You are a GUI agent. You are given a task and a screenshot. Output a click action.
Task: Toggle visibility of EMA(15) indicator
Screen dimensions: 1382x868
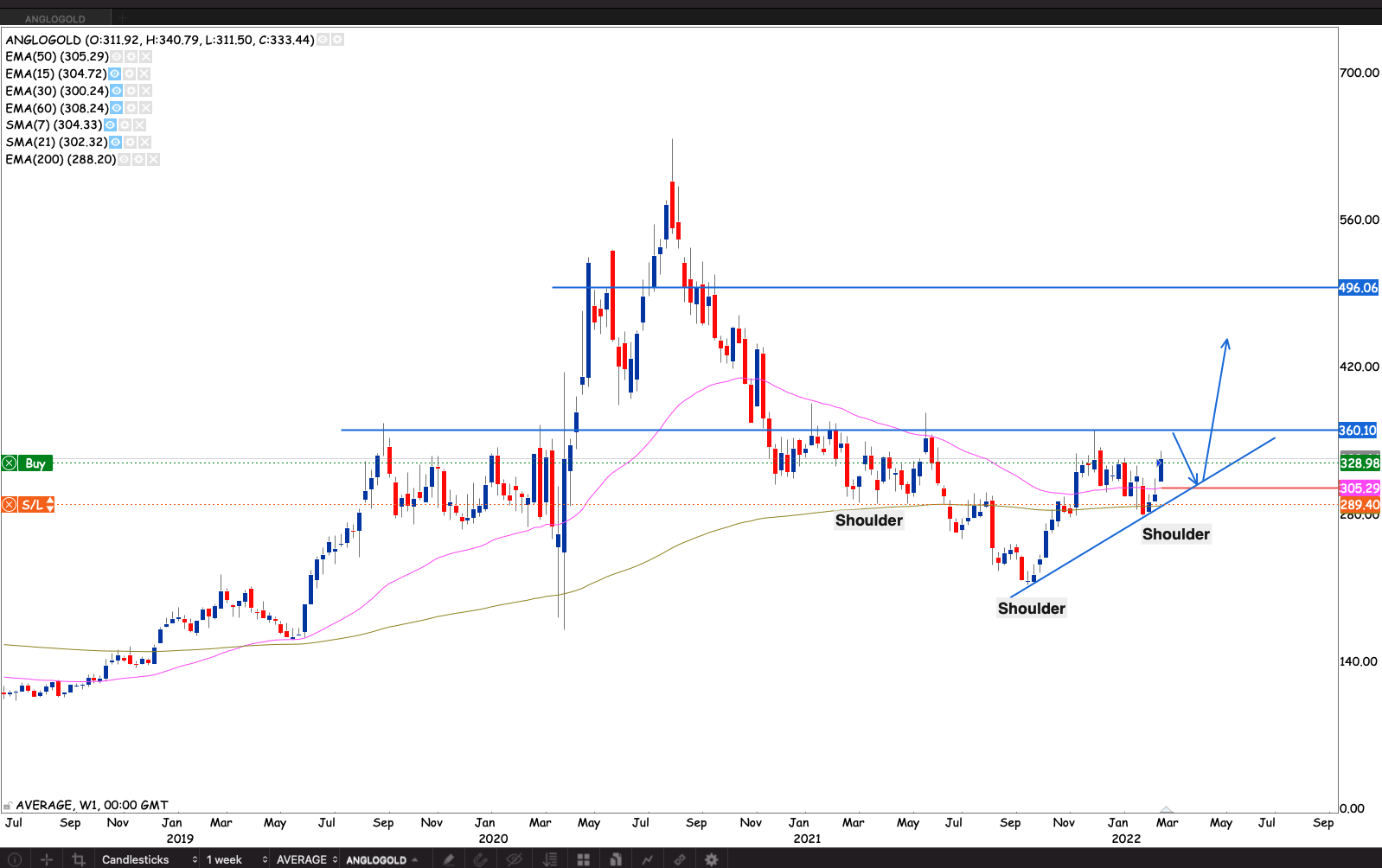point(114,74)
